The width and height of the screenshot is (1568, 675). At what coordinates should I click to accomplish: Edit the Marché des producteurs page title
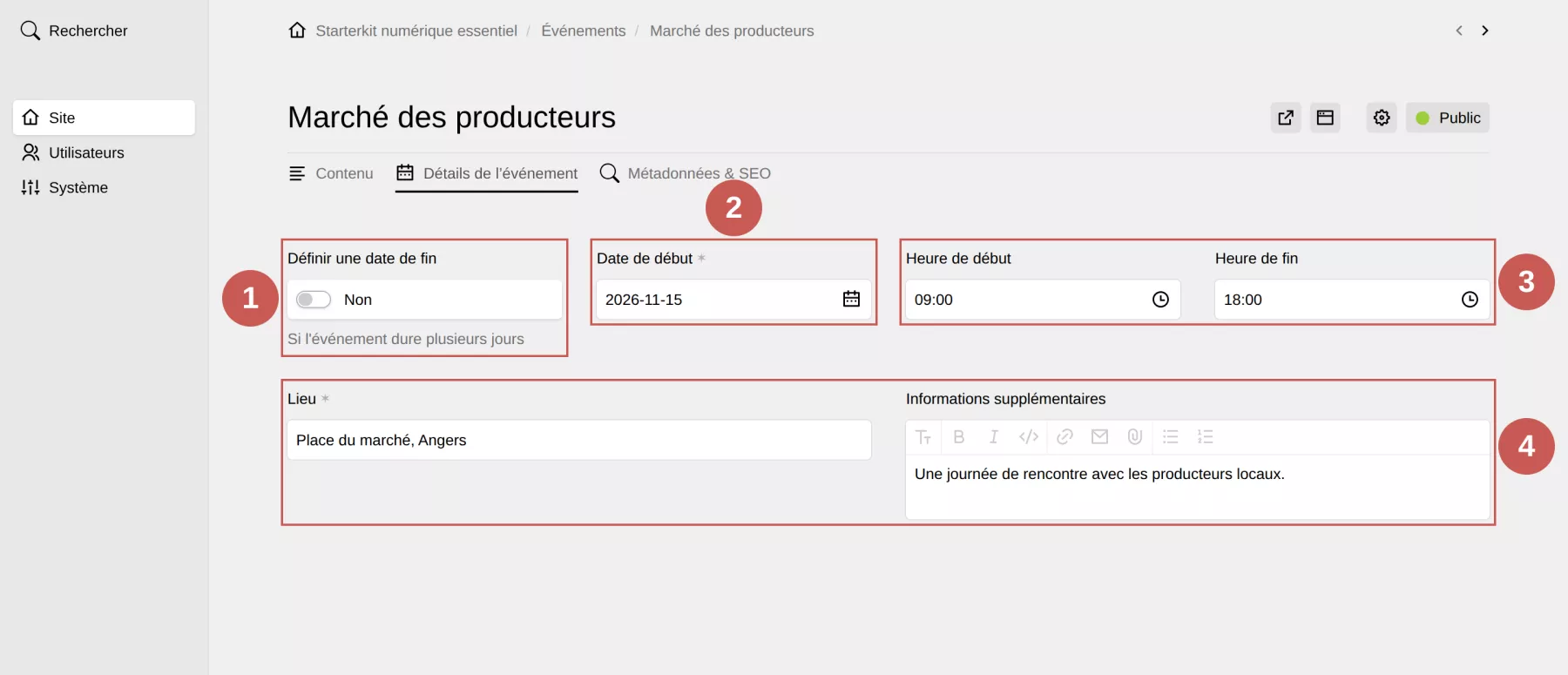coord(451,118)
